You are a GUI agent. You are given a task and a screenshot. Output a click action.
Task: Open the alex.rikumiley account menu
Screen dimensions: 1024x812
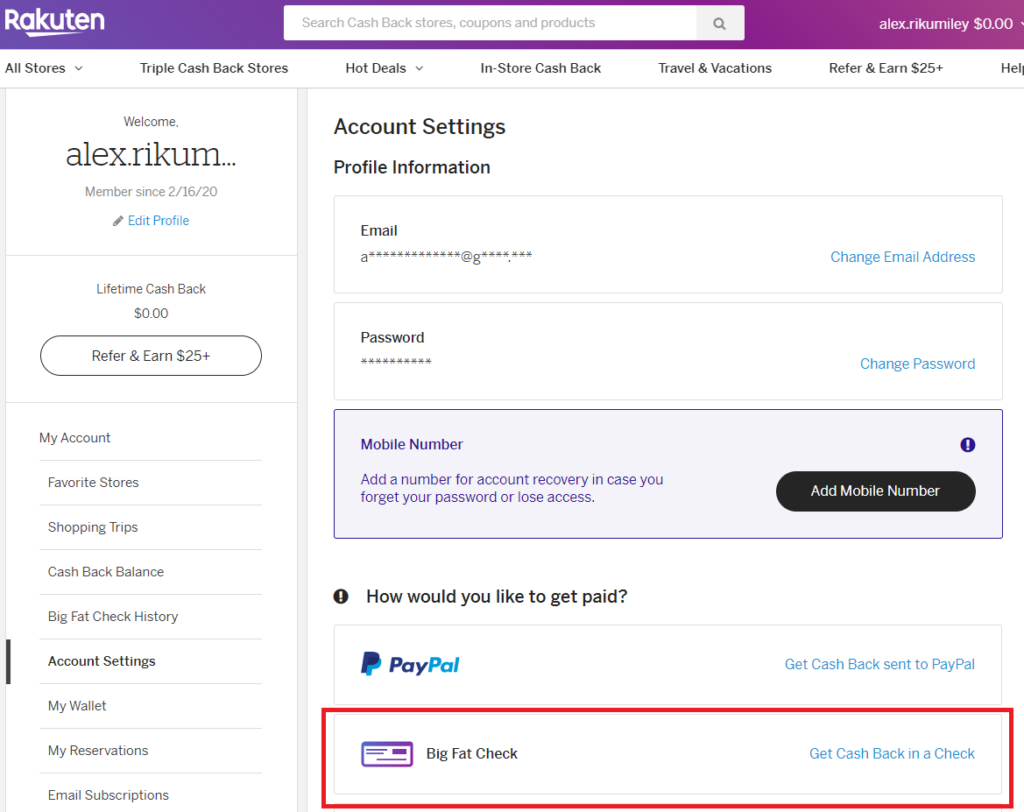click(950, 24)
